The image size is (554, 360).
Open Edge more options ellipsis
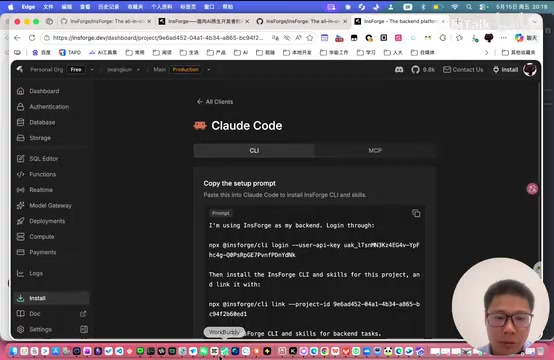503,37
